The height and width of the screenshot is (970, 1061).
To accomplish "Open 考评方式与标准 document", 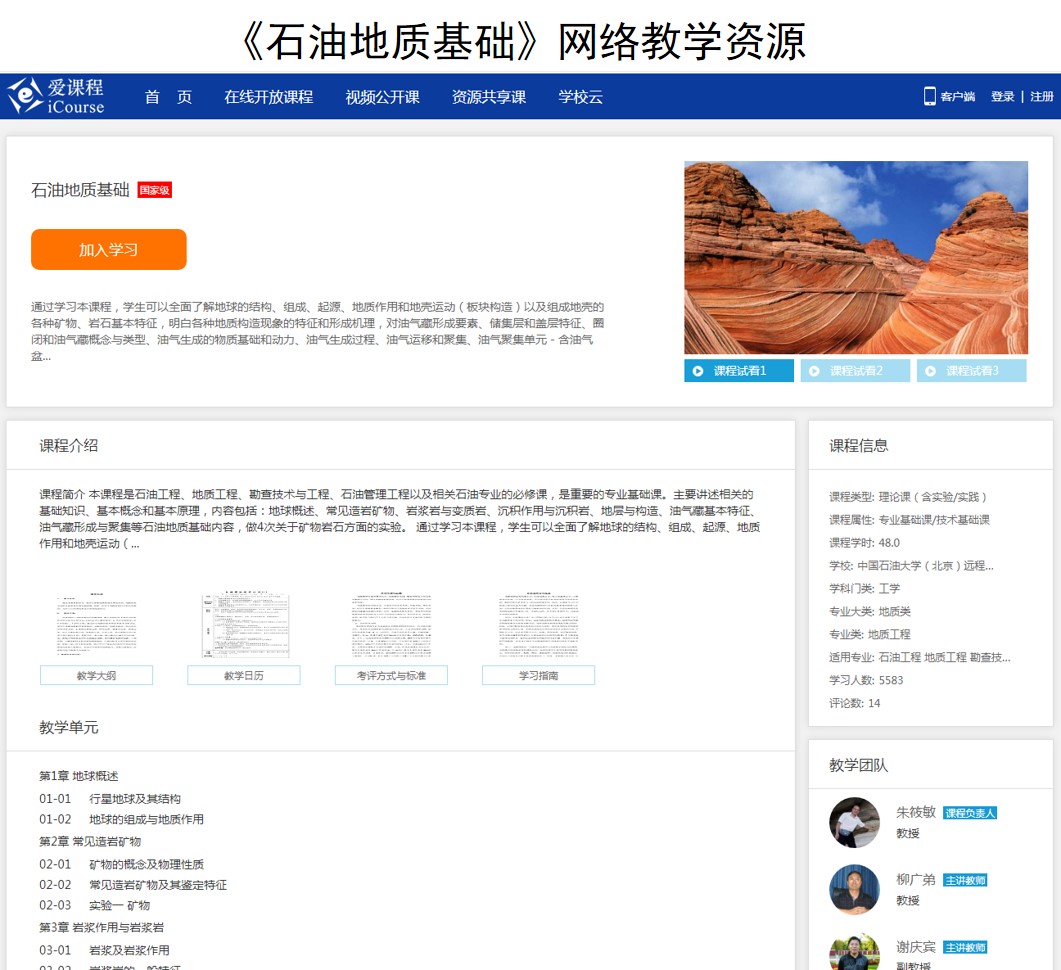I will point(391,675).
